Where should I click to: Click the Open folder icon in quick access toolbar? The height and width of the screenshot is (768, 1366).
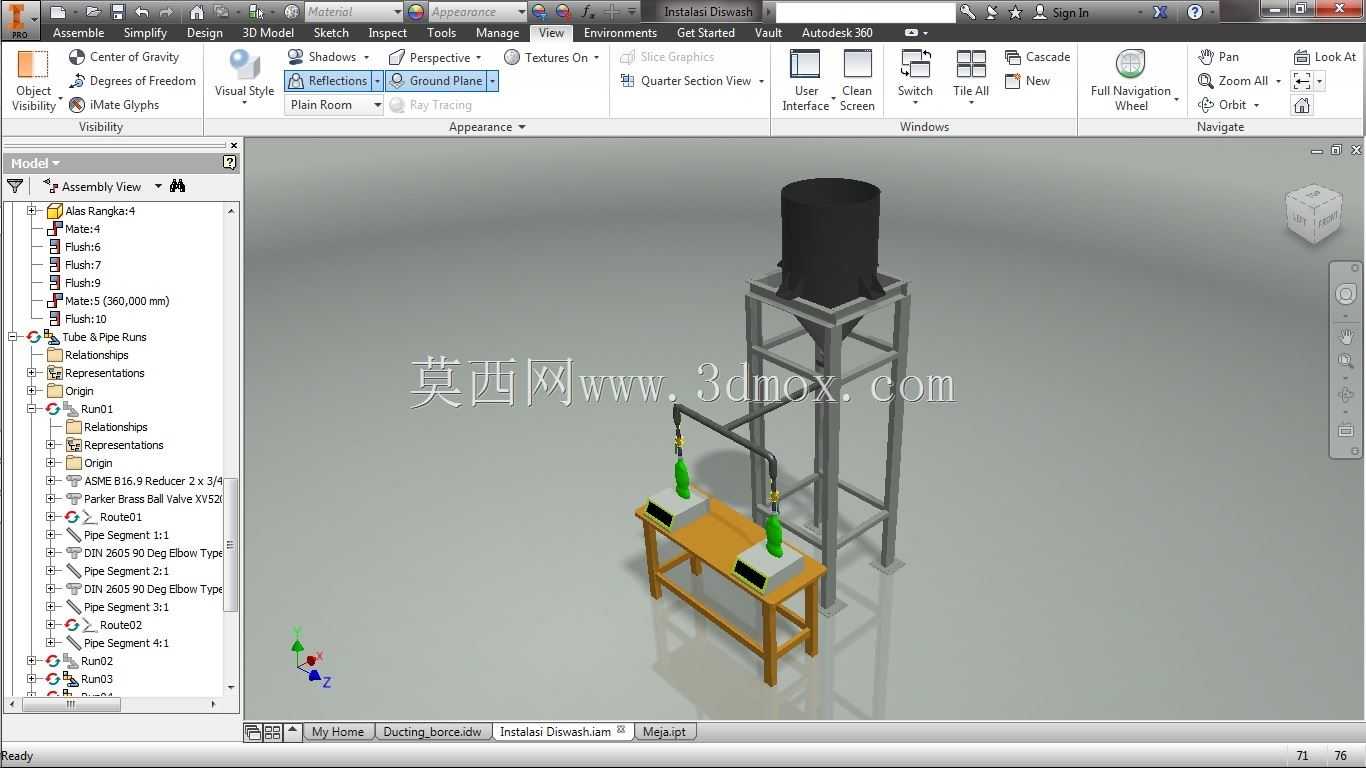[x=93, y=12]
